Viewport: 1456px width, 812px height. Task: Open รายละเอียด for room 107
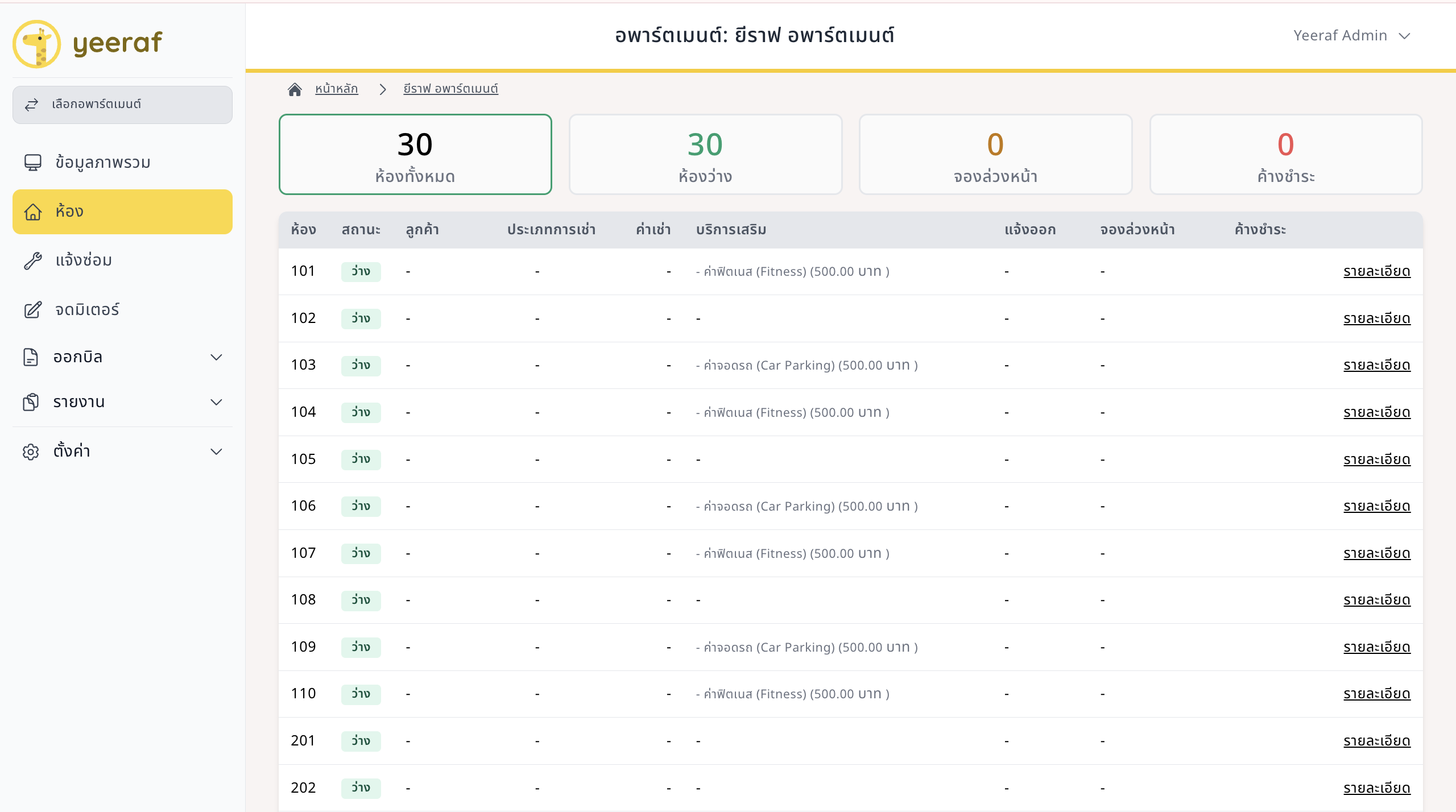click(1377, 553)
